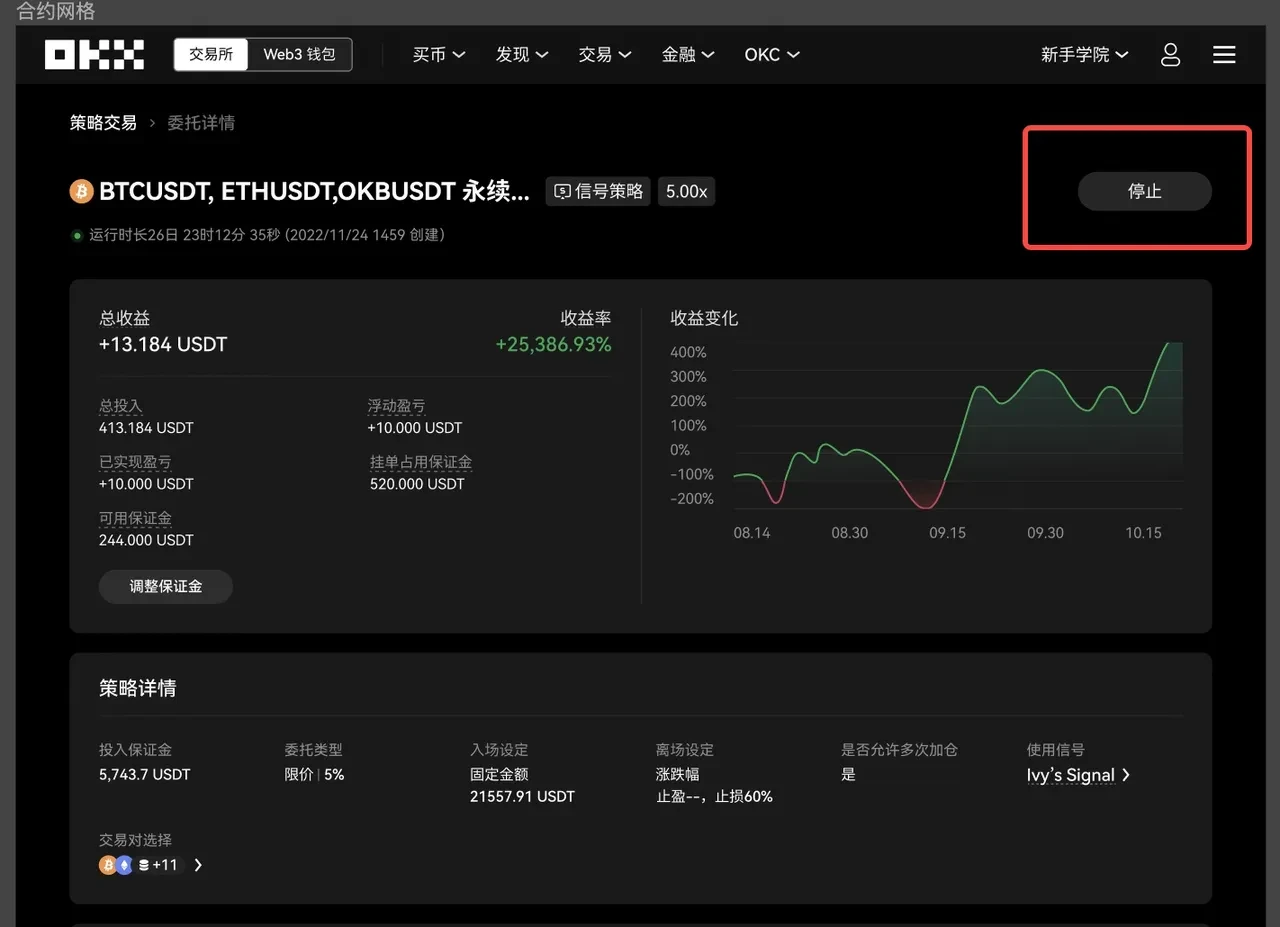Click the 244.000 USDT available margin

[x=146, y=540]
